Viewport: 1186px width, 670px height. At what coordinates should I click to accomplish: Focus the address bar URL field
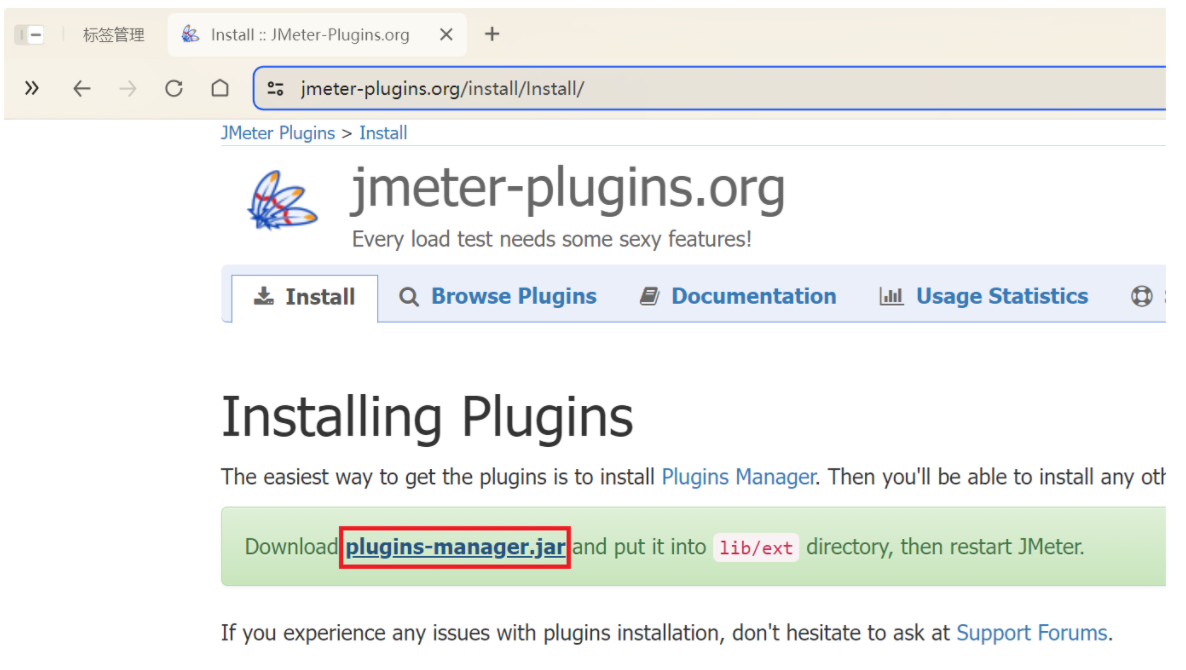[711, 88]
